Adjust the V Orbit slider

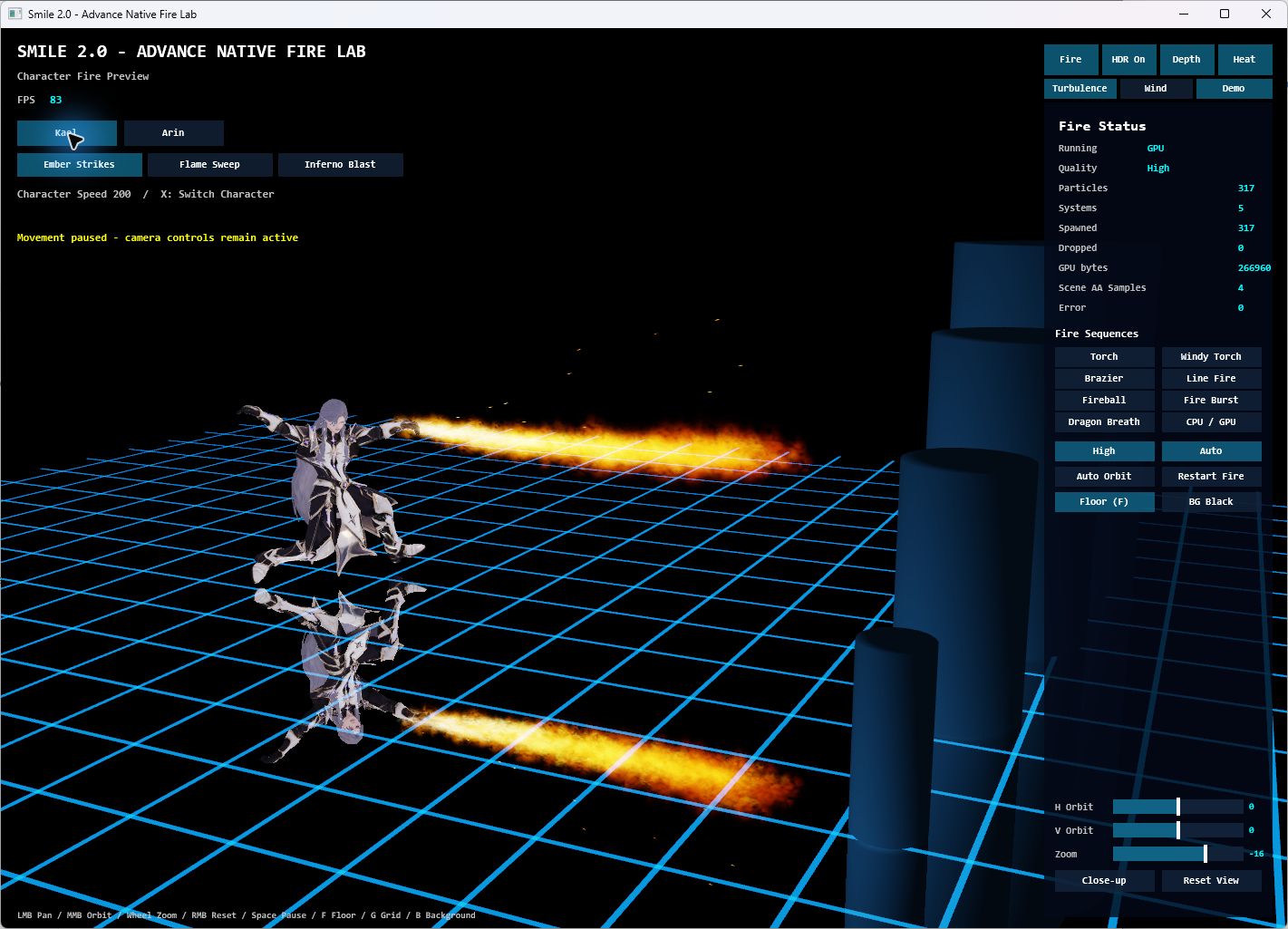click(1178, 830)
